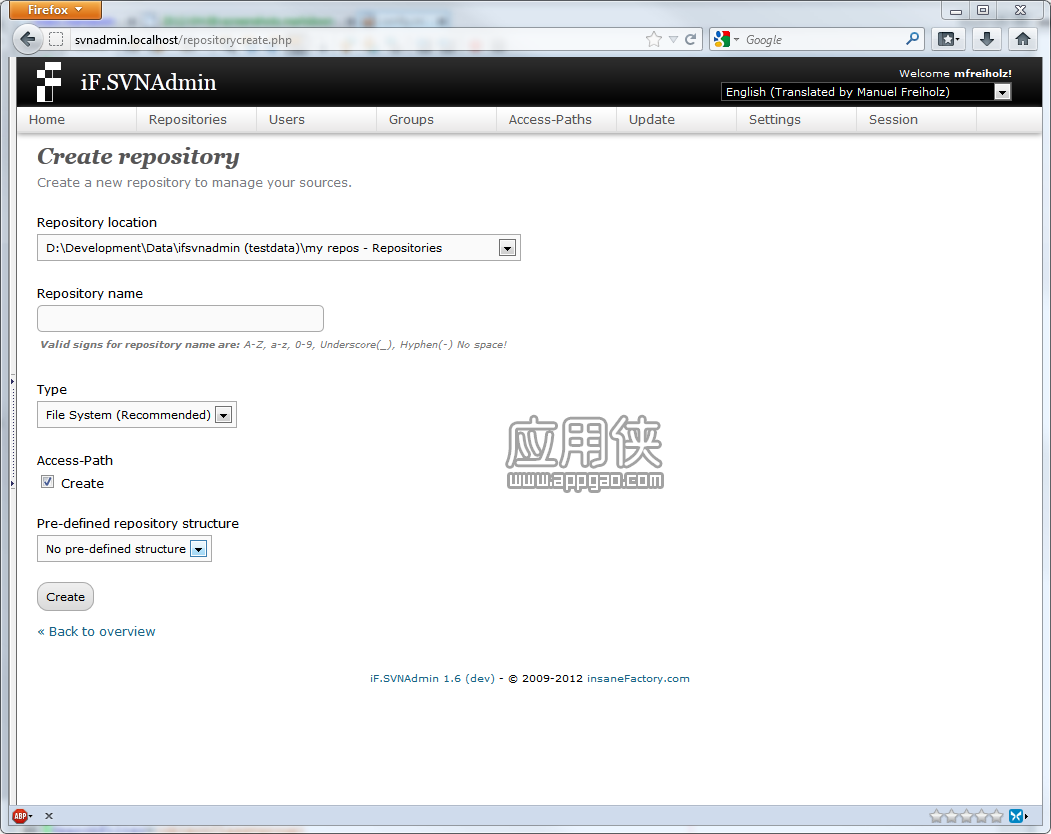Bookmark page with the star icon
1051x834 pixels.
click(x=654, y=40)
